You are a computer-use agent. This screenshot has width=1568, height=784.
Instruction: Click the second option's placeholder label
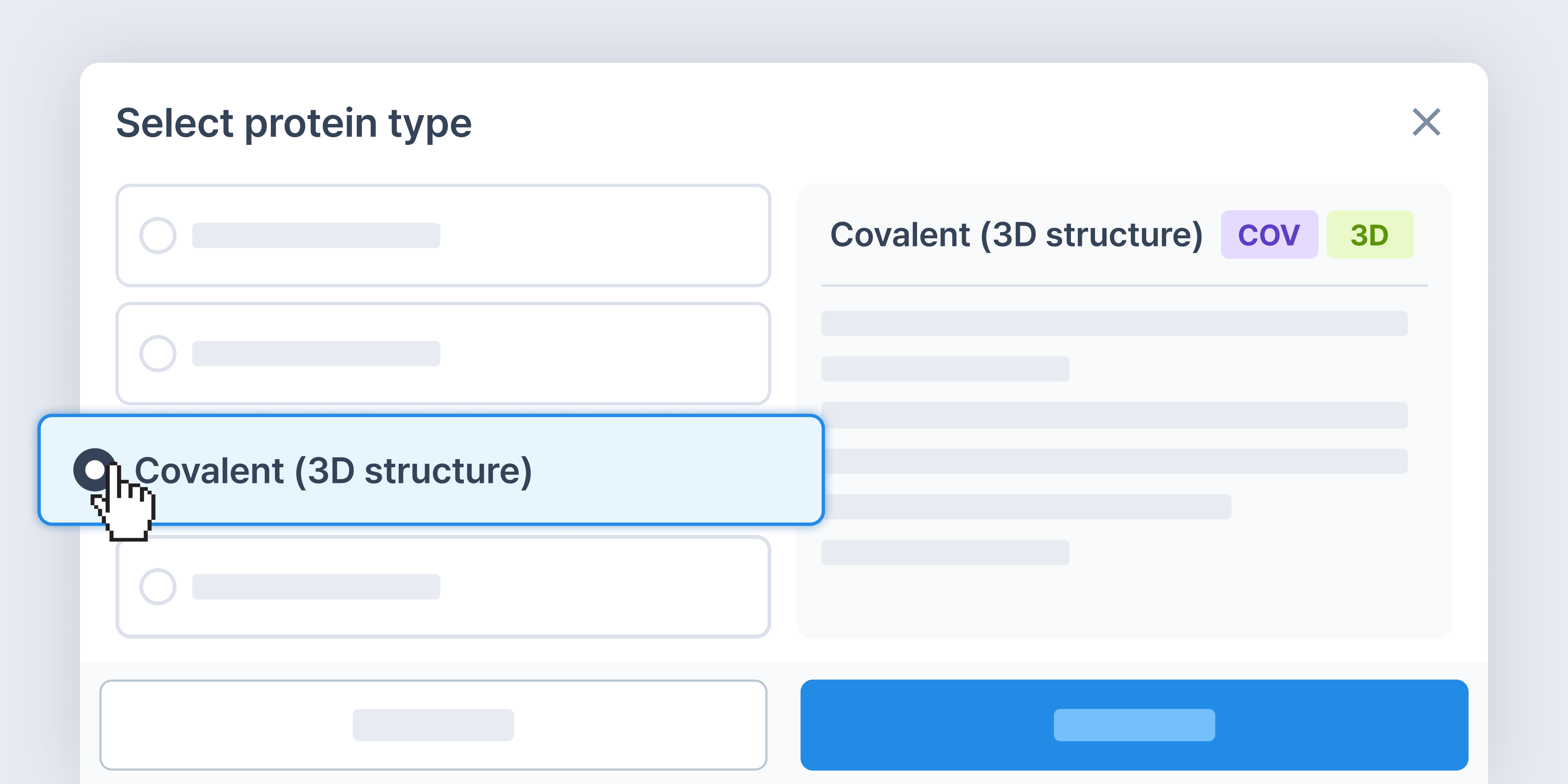click(x=316, y=354)
